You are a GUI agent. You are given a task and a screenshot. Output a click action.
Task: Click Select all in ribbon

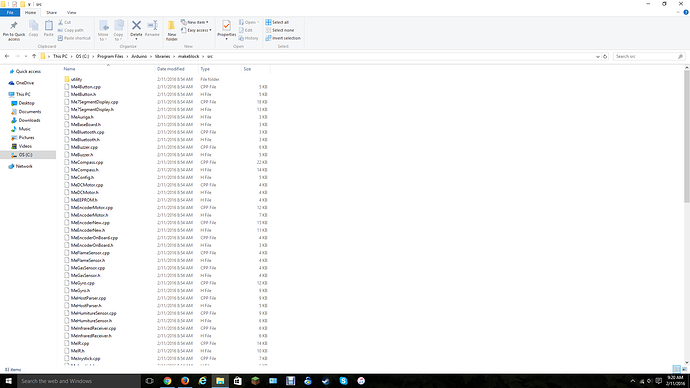(277, 22)
